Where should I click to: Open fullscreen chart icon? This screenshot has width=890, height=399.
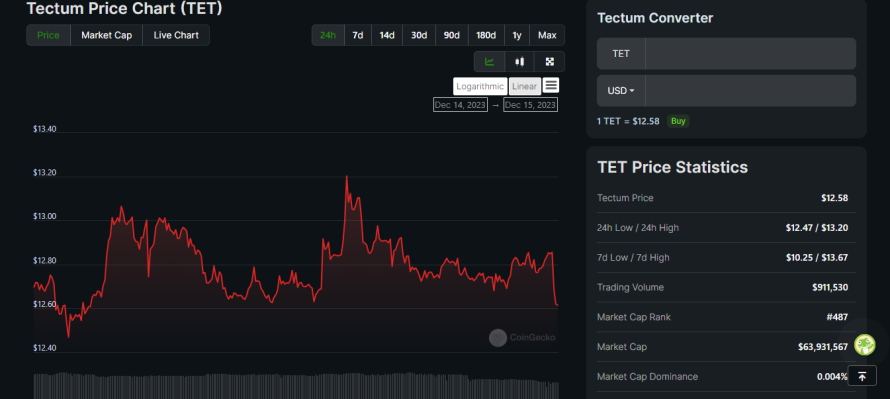coord(549,62)
